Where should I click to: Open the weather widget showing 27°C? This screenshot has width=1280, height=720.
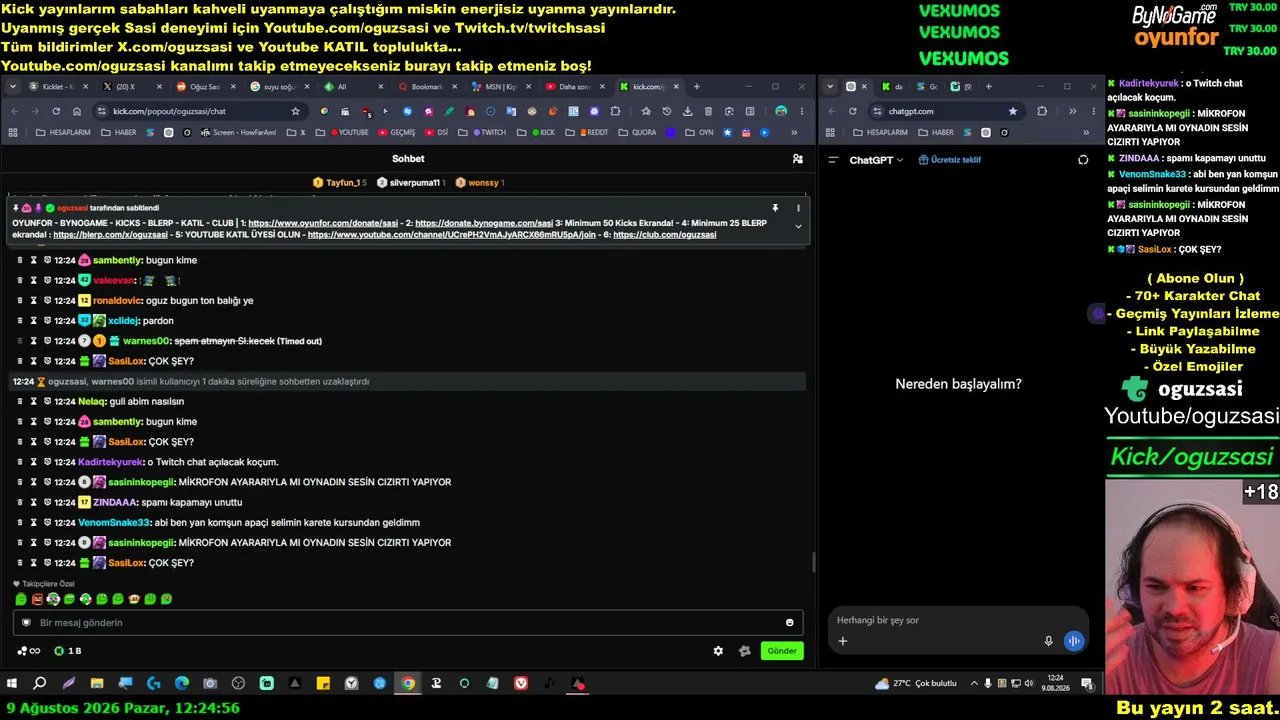tap(916, 684)
